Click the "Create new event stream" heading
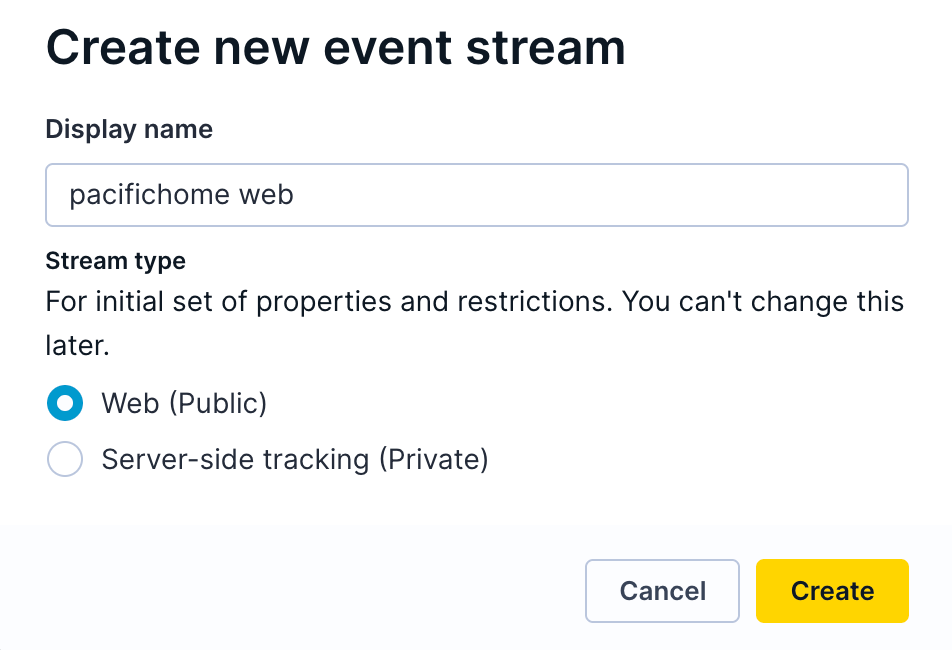The width and height of the screenshot is (952, 650). [336, 47]
